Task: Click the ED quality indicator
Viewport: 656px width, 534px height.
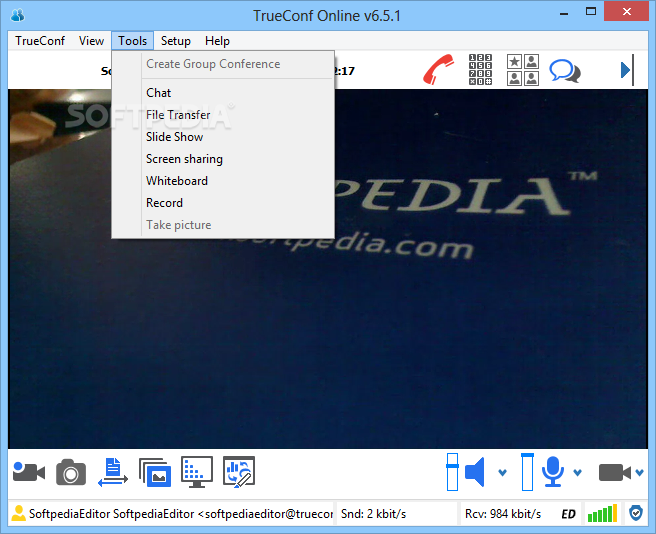Action: tap(568, 514)
